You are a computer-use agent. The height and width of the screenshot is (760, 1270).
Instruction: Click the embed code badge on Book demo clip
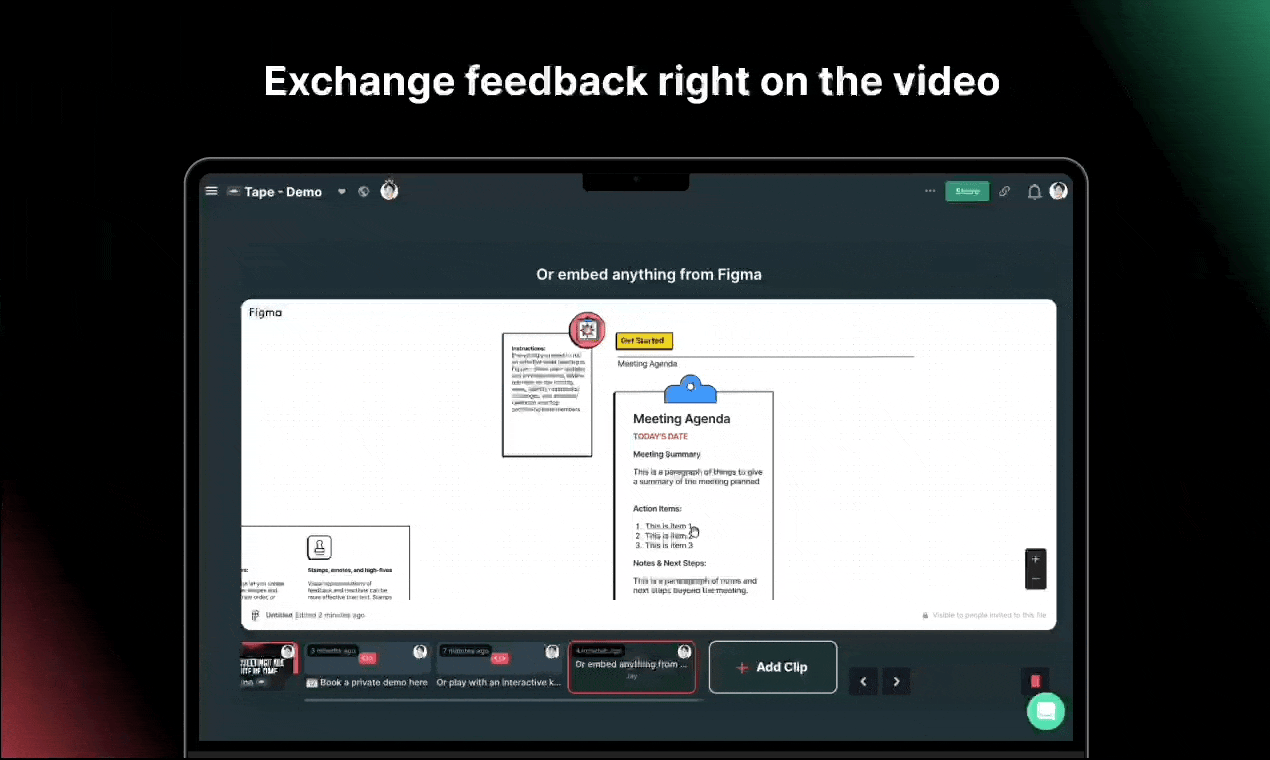pyautogui.click(x=368, y=658)
